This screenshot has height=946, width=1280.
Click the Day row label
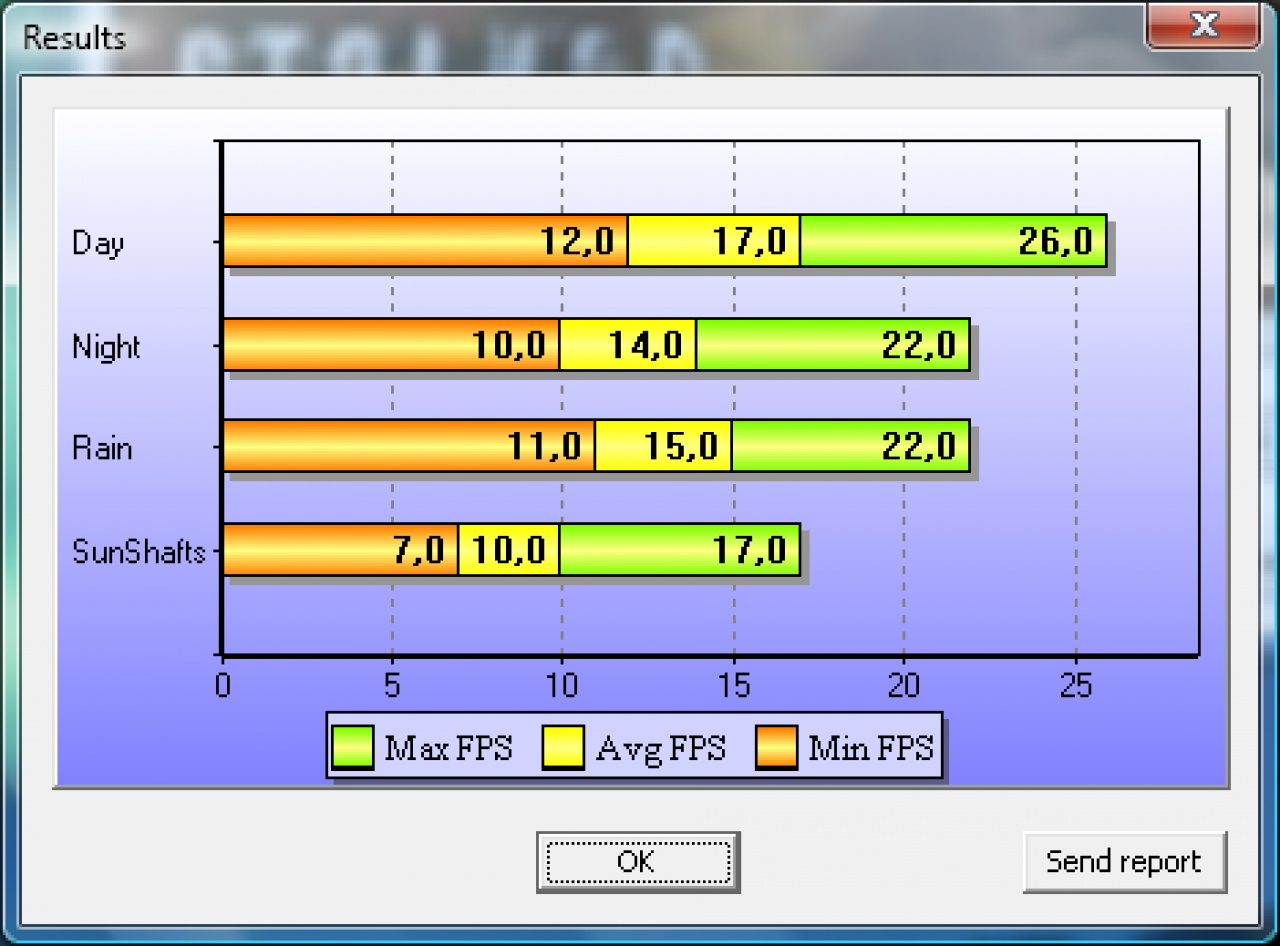click(x=98, y=243)
